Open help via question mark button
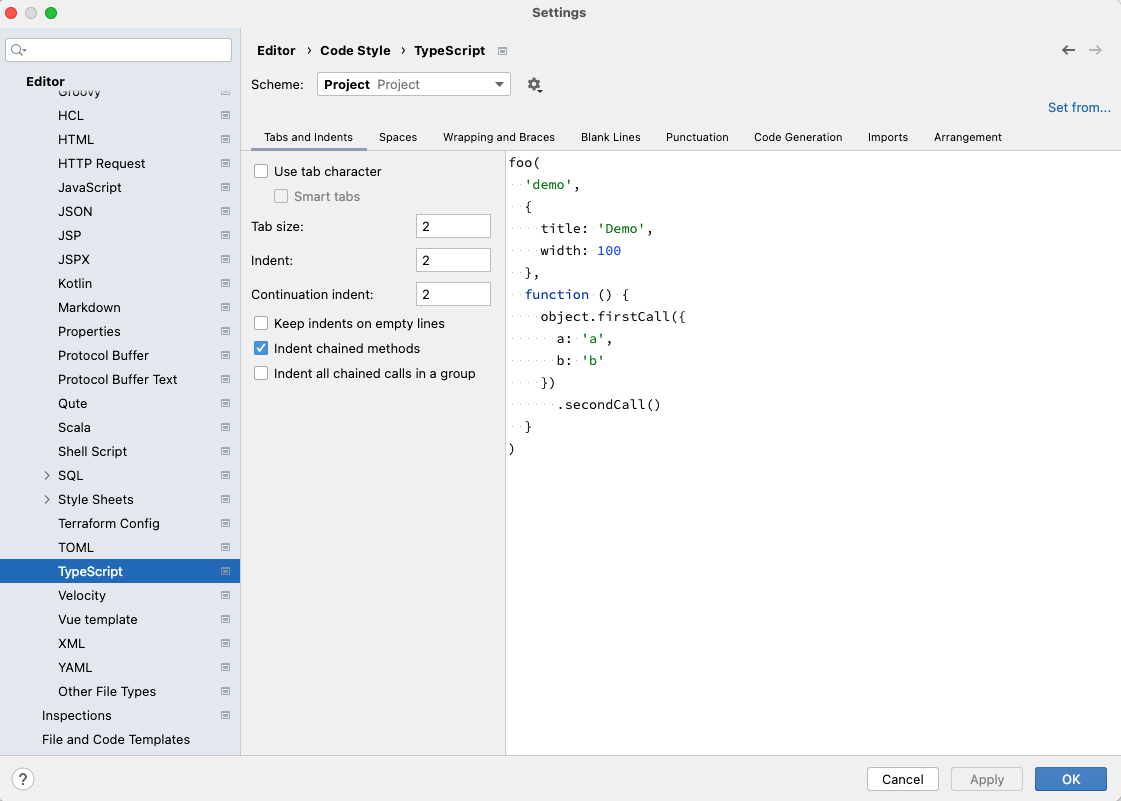1121x801 pixels. tap(23, 779)
